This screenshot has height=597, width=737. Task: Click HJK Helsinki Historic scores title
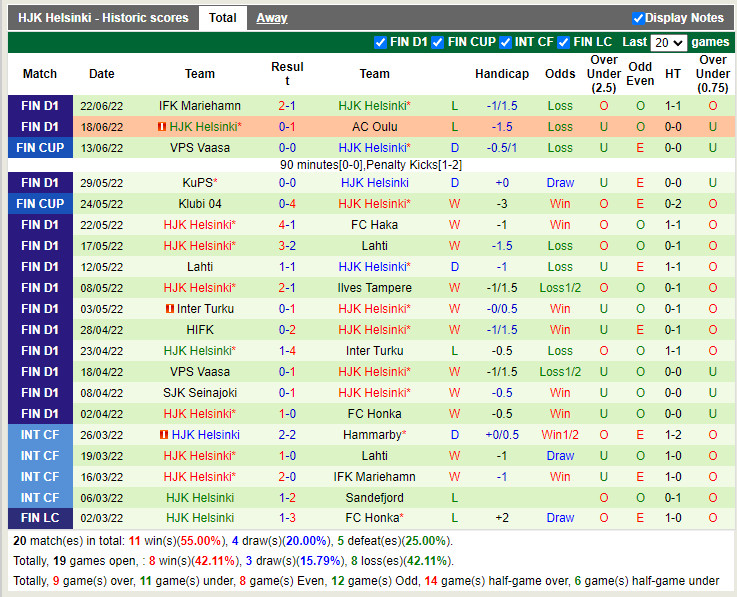pyautogui.click(x=103, y=18)
